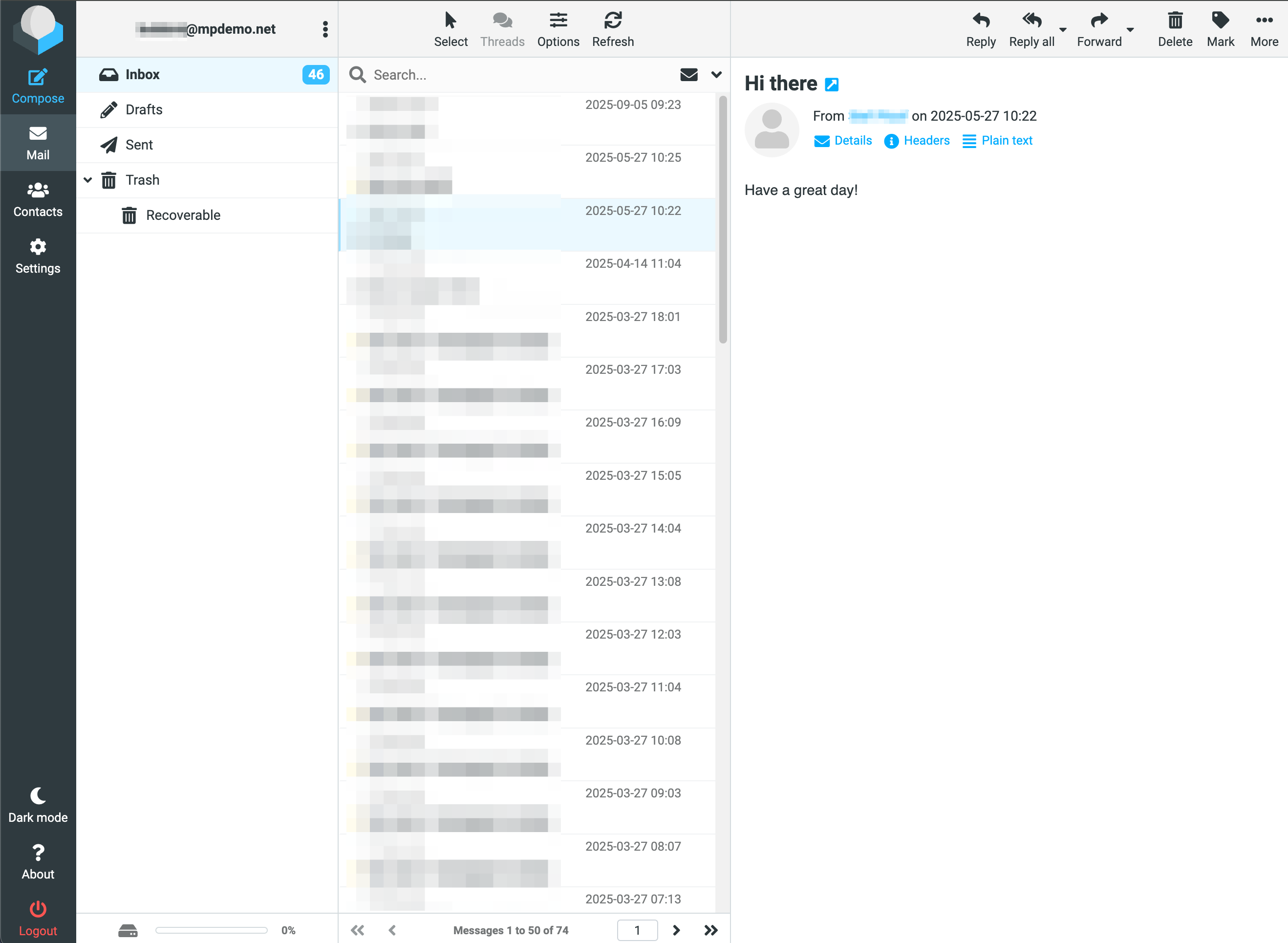Click the message list scrollbar
The image size is (1288, 943).
tap(723, 220)
